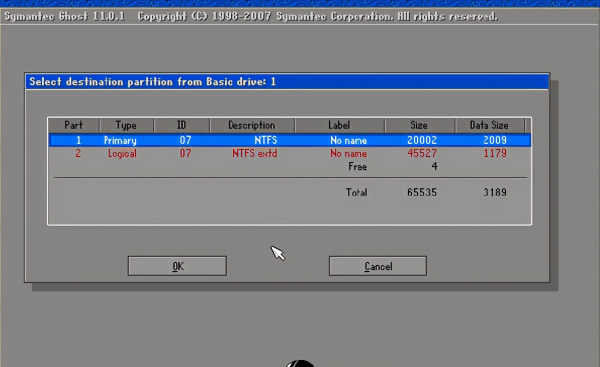Click the data size value 2009
600x367 pixels.
coord(495,140)
